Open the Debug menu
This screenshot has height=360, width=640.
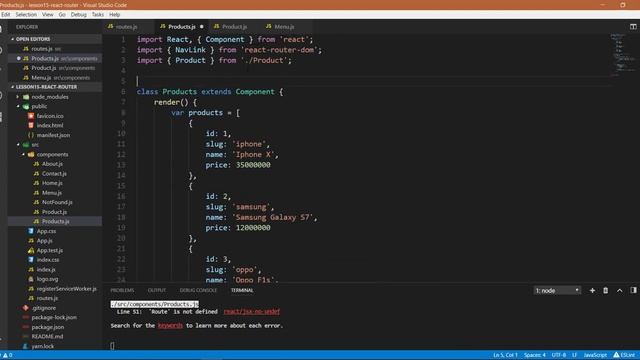[78, 14]
